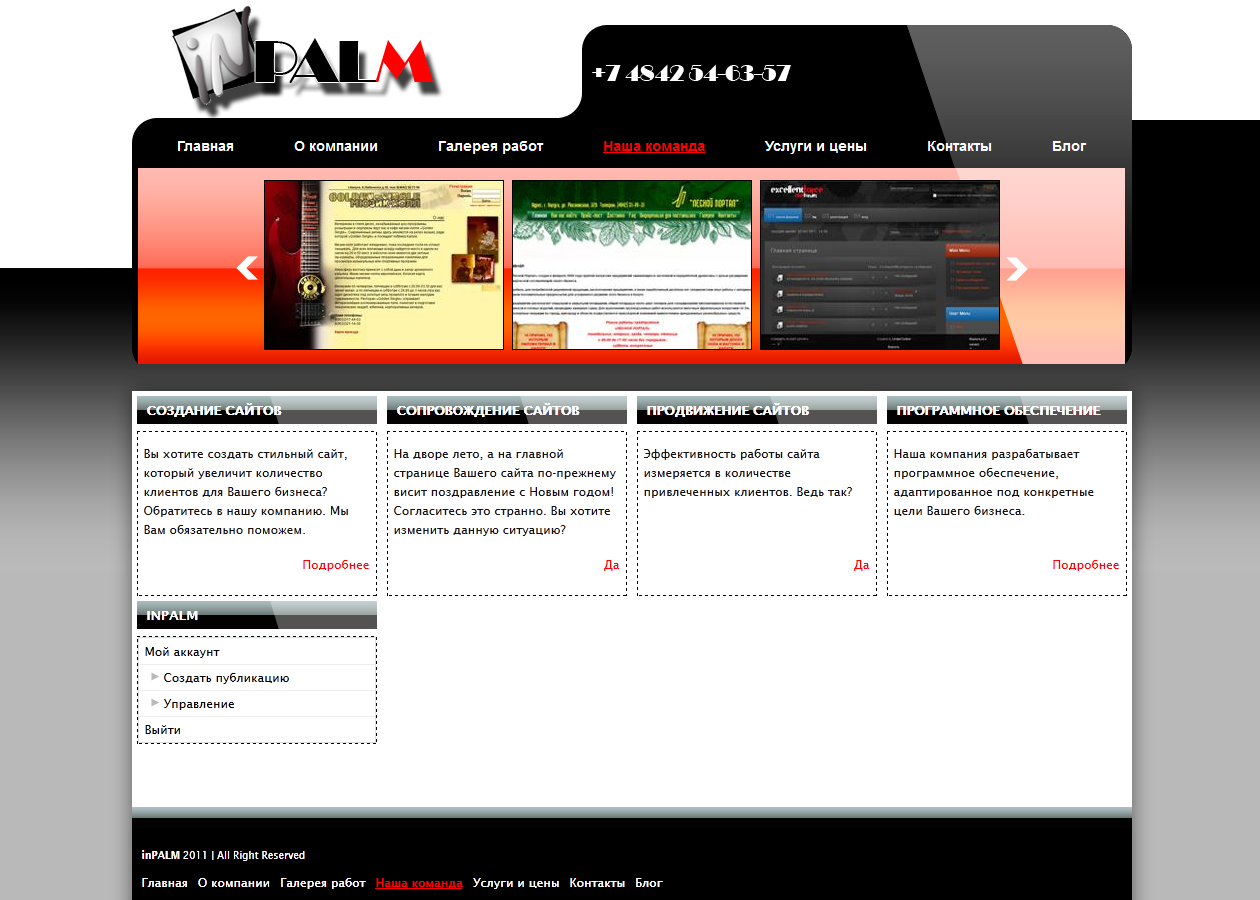This screenshot has width=1260, height=900.
Task: Open Управление menu item
Action: click(x=199, y=704)
